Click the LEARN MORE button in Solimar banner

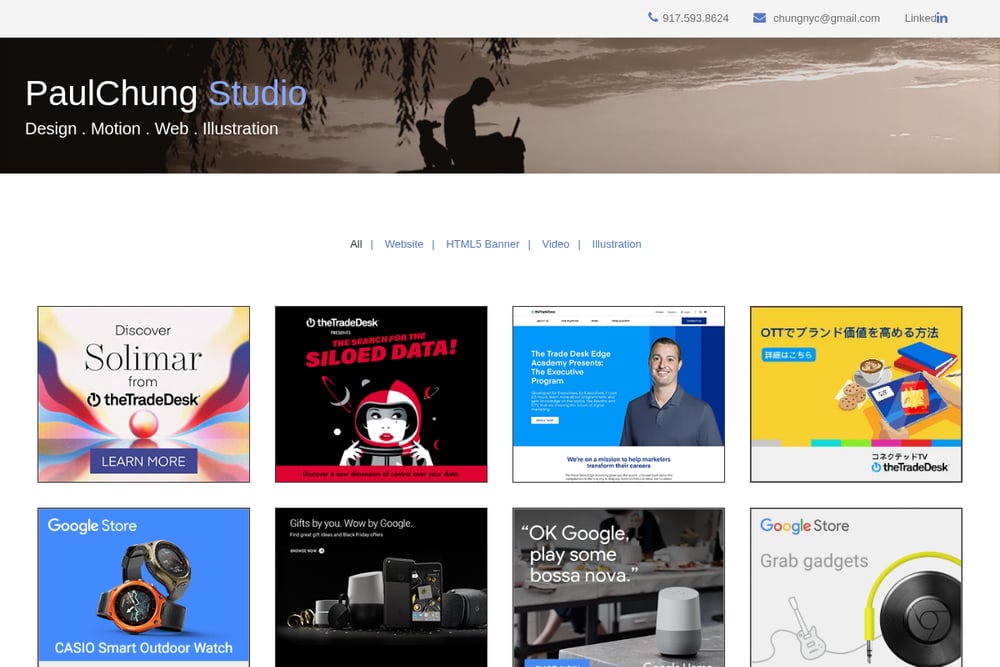pyautogui.click(x=143, y=461)
